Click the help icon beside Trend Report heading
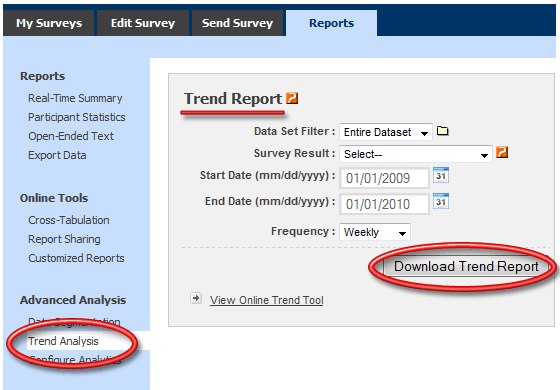Image resolution: width=560 pixels, height=390 pixels. (x=292, y=98)
